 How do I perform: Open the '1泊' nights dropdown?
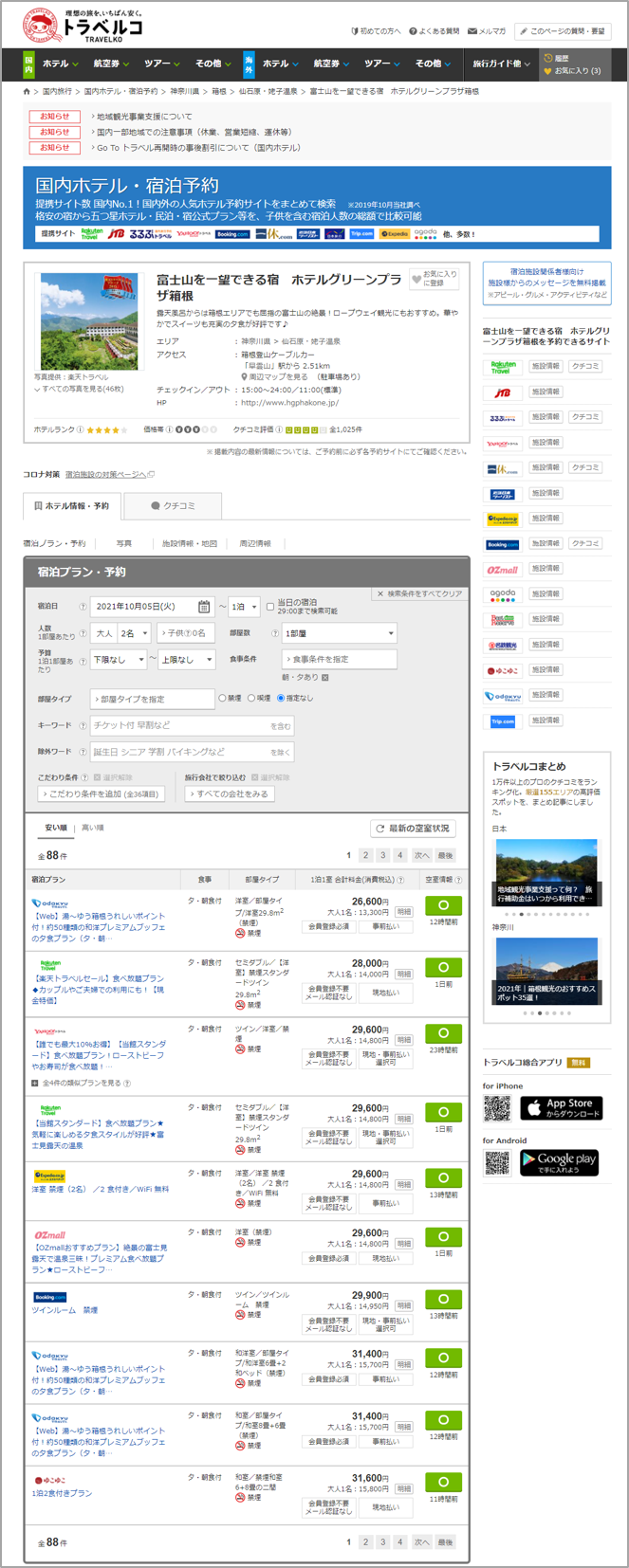pyautogui.click(x=244, y=607)
